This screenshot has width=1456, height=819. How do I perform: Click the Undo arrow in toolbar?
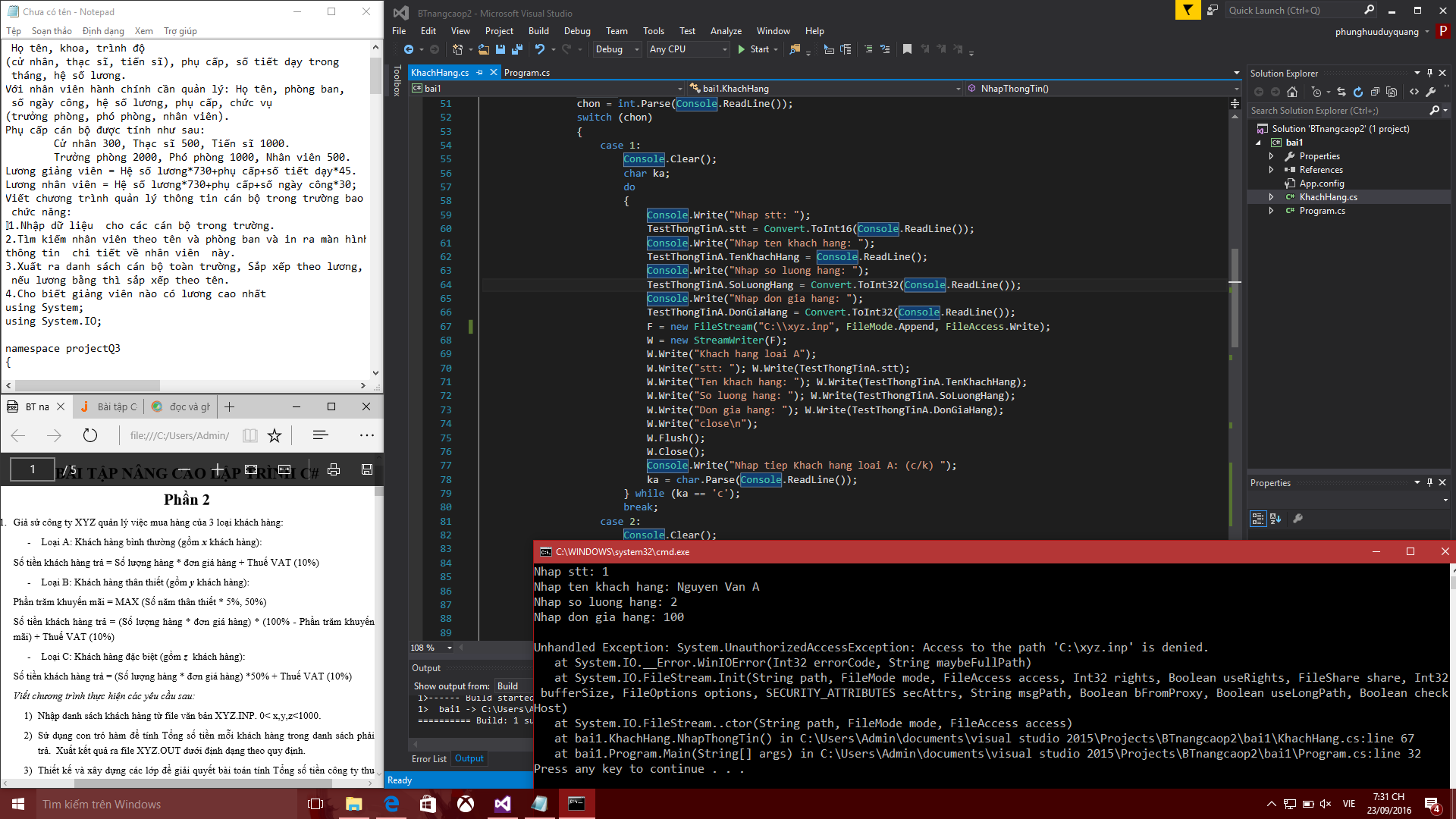(539, 49)
